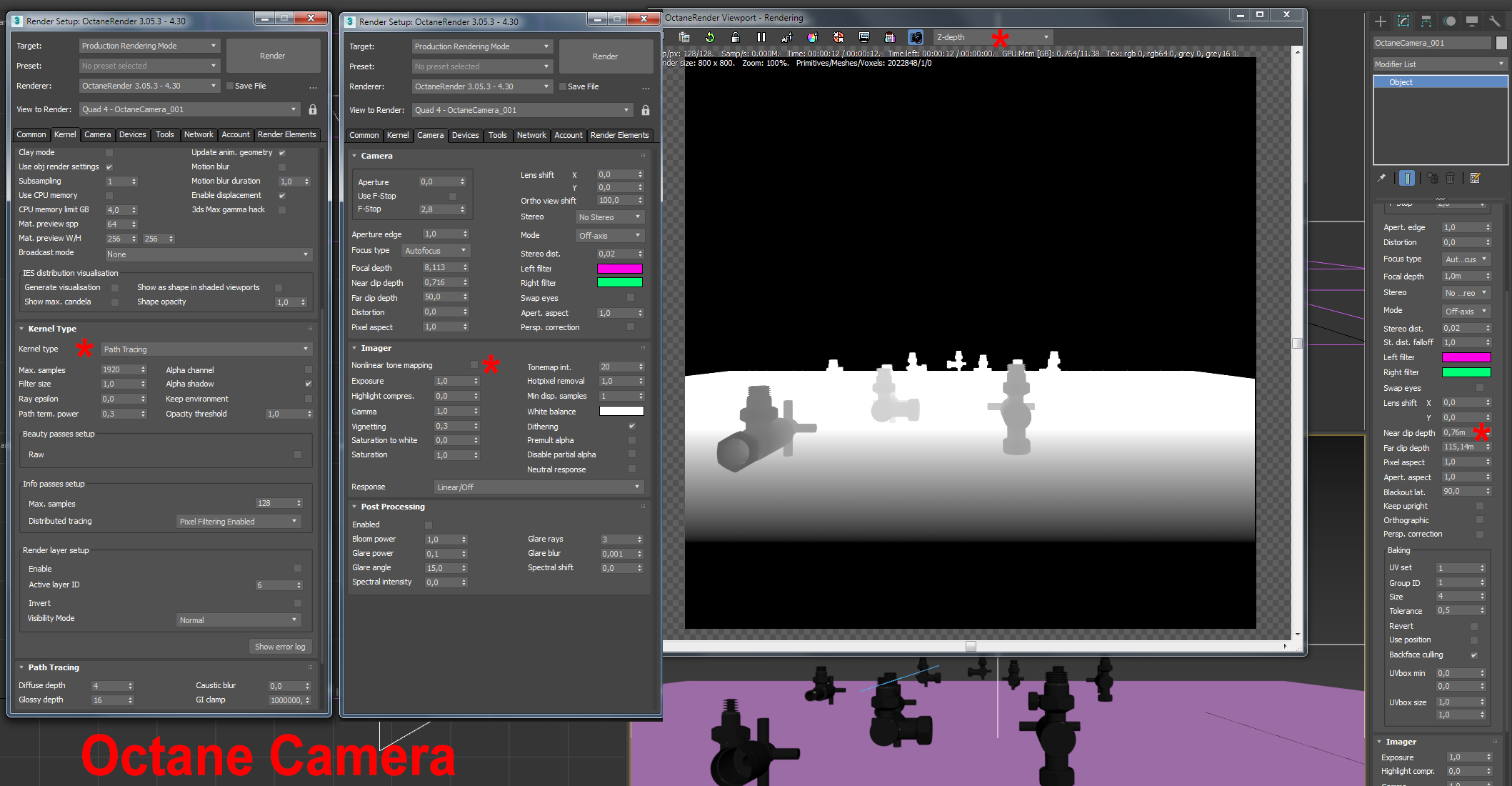Toggle Nonlinear tone mapping checkbox
The height and width of the screenshot is (786, 1512).
(474, 365)
